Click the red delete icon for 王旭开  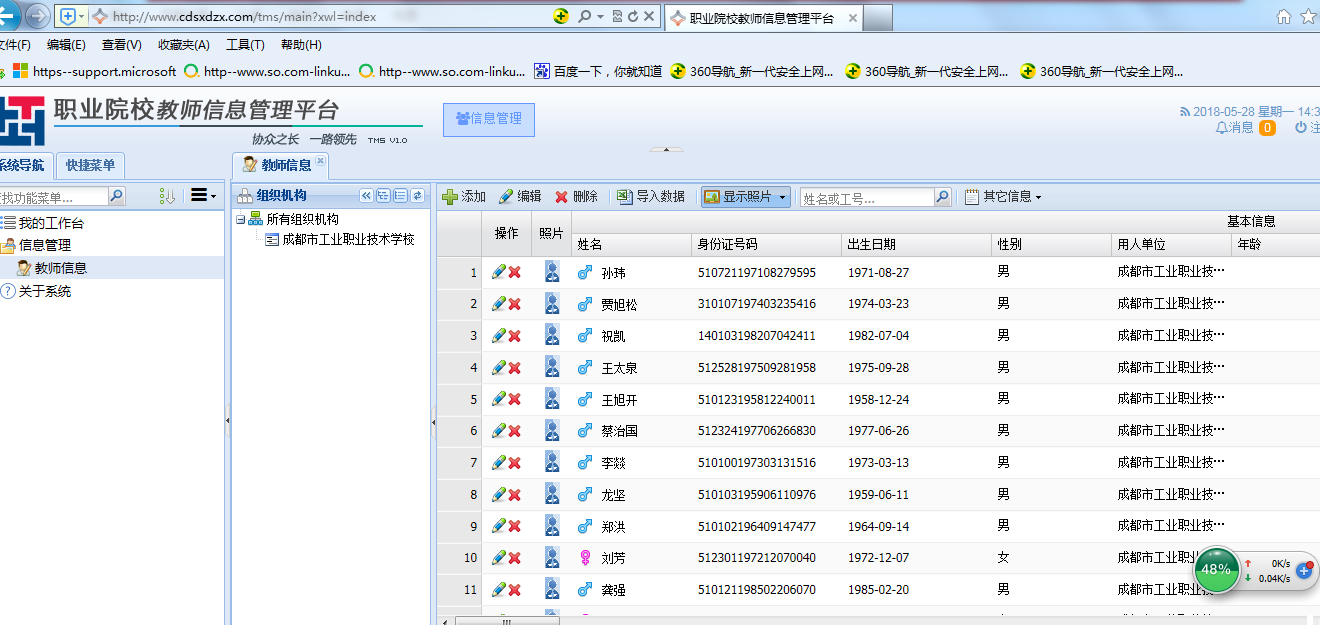[515, 399]
